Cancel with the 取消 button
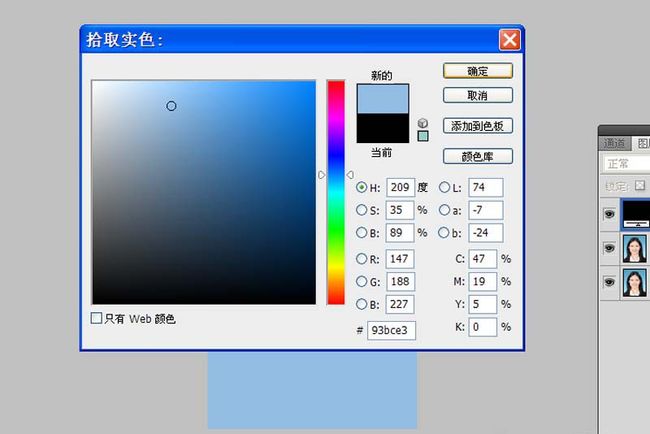The image size is (650, 434). tap(478, 95)
